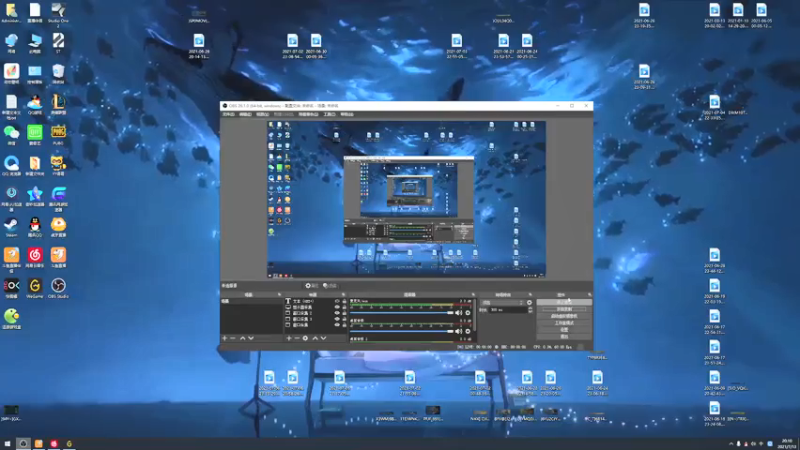The image size is (800, 450).
Task: Open the Edit menu in OBS
Action: click(245, 114)
